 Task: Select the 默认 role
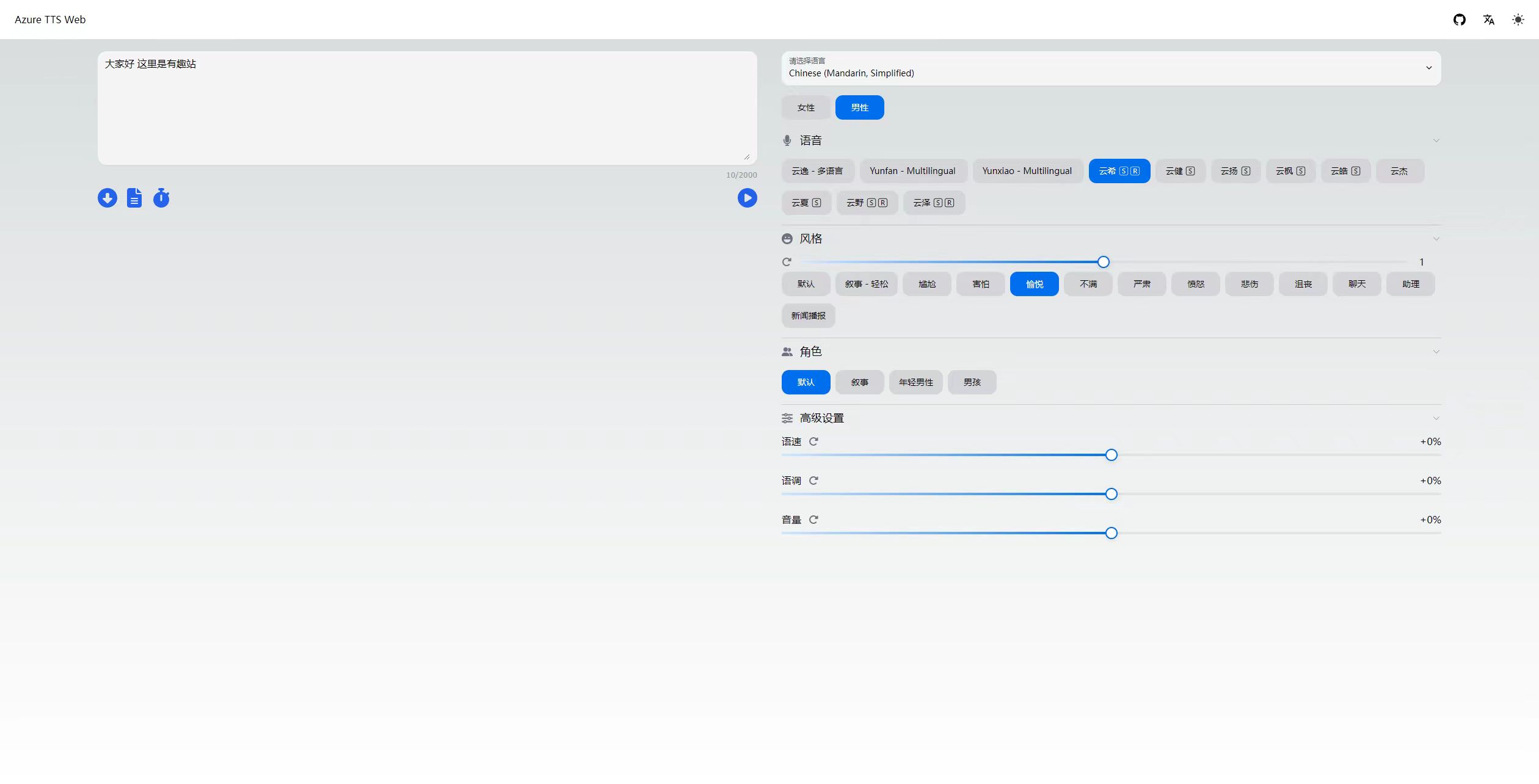click(x=806, y=382)
